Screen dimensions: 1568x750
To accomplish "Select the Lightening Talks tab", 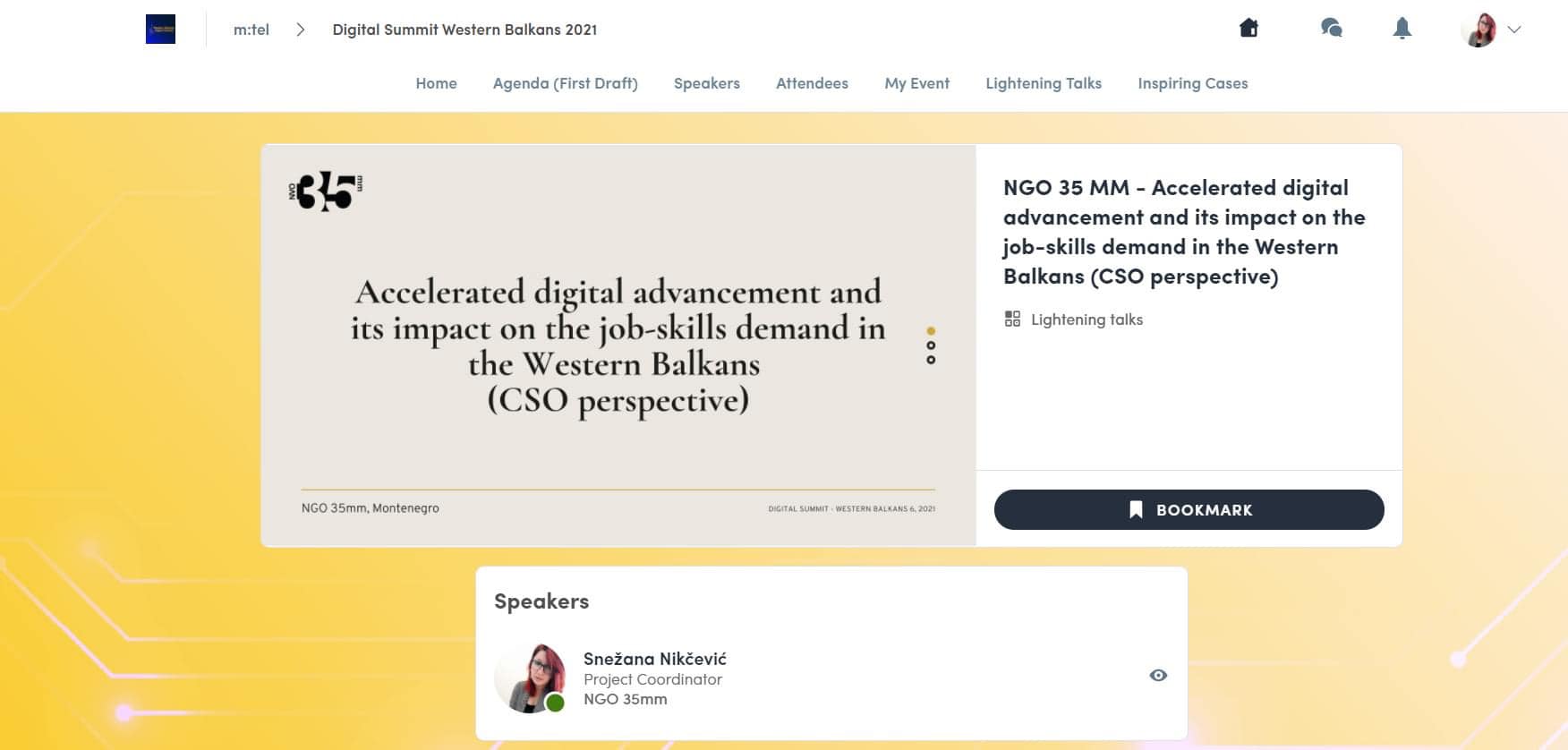I will 1044,83.
